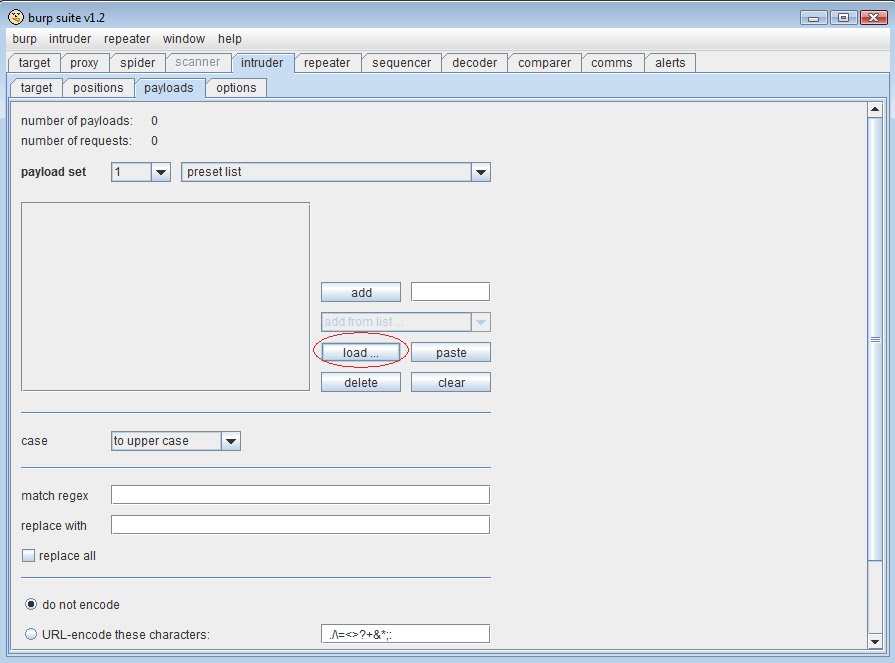The image size is (895, 663).
Task: Switch to the decoder tab
Action: (x=475, y=63)
